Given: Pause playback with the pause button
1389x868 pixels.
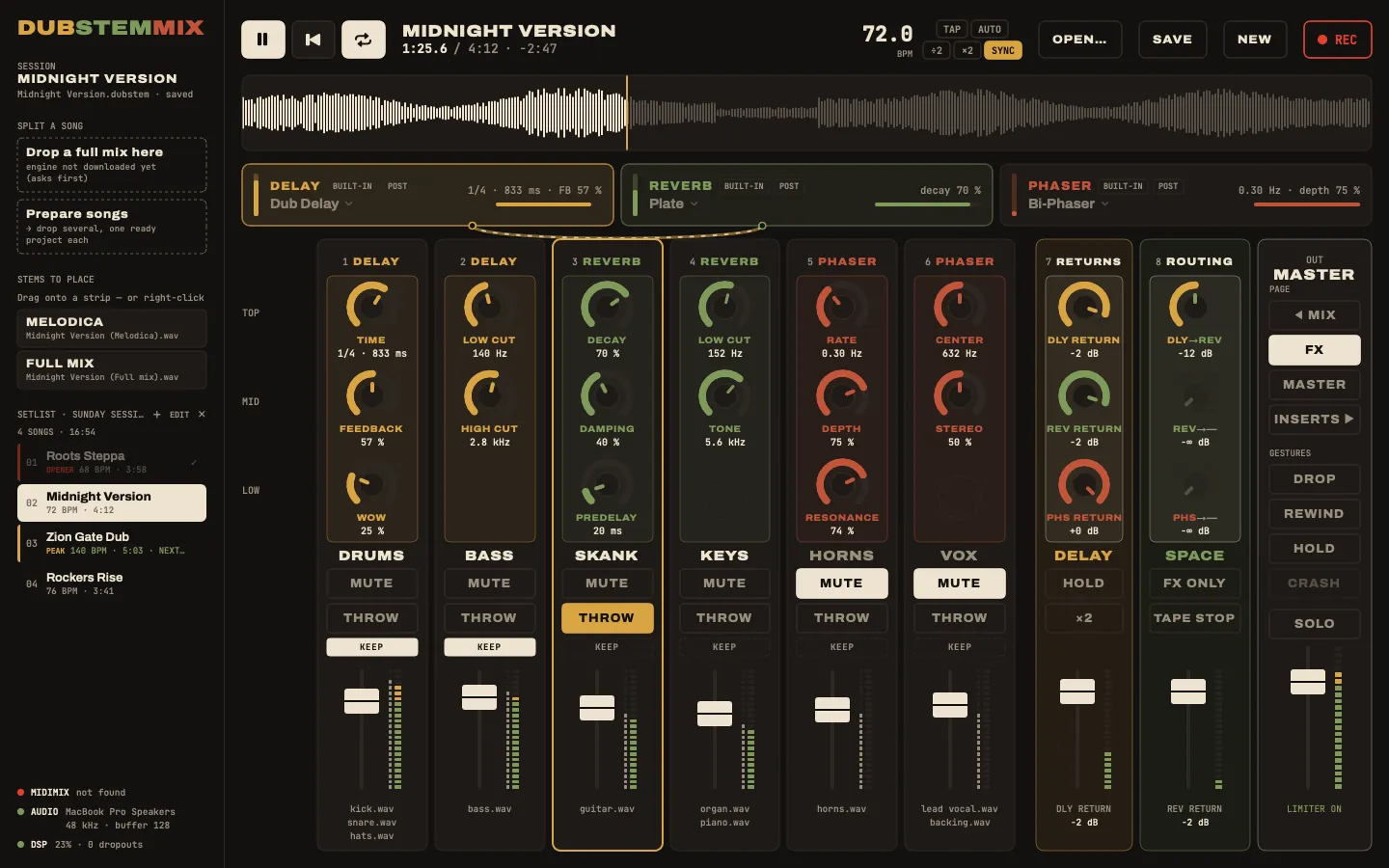Looking at the screenshot, I should click(x=262, y=40).
